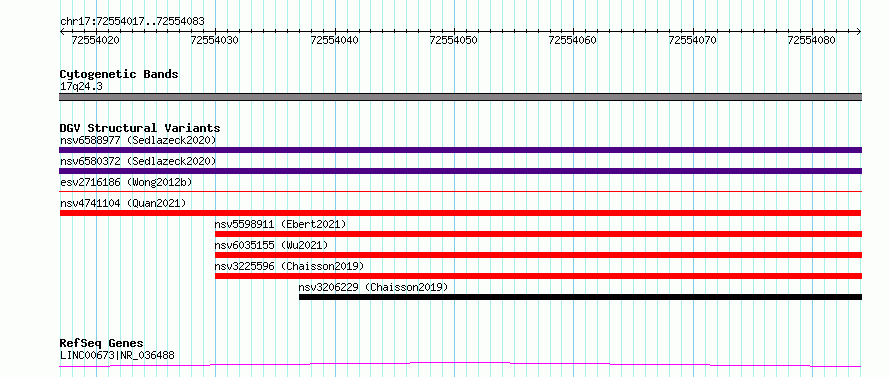
Task: Click the thin red esv2716186 line
Action: 460,192
